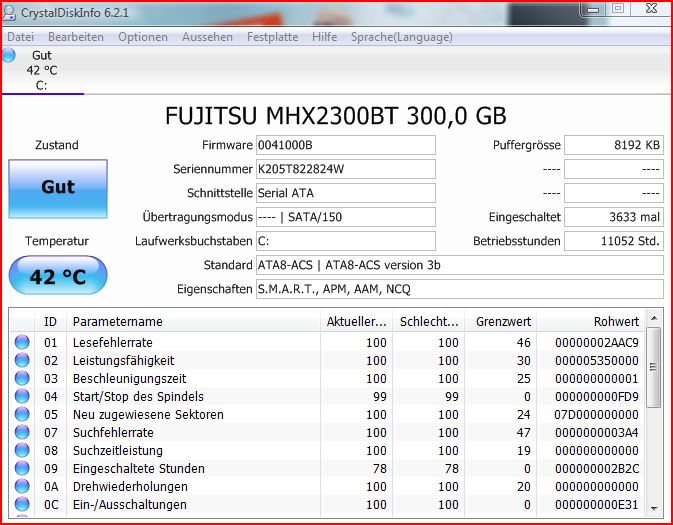The image size is (673, 525).
Task: Click status icon for 02 Leistungsfähigkeit
Action: coord(22,360)
